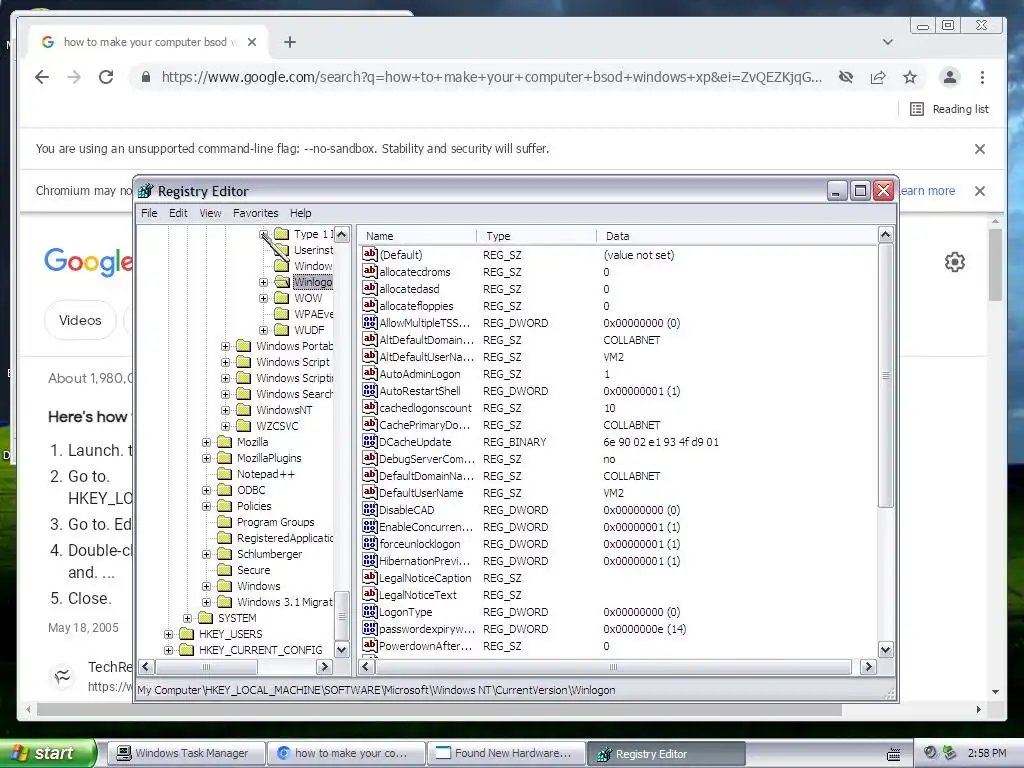This screenshot has width=1024, height=768.
Task: Click the Start button
Action: (x=48, y=754)
